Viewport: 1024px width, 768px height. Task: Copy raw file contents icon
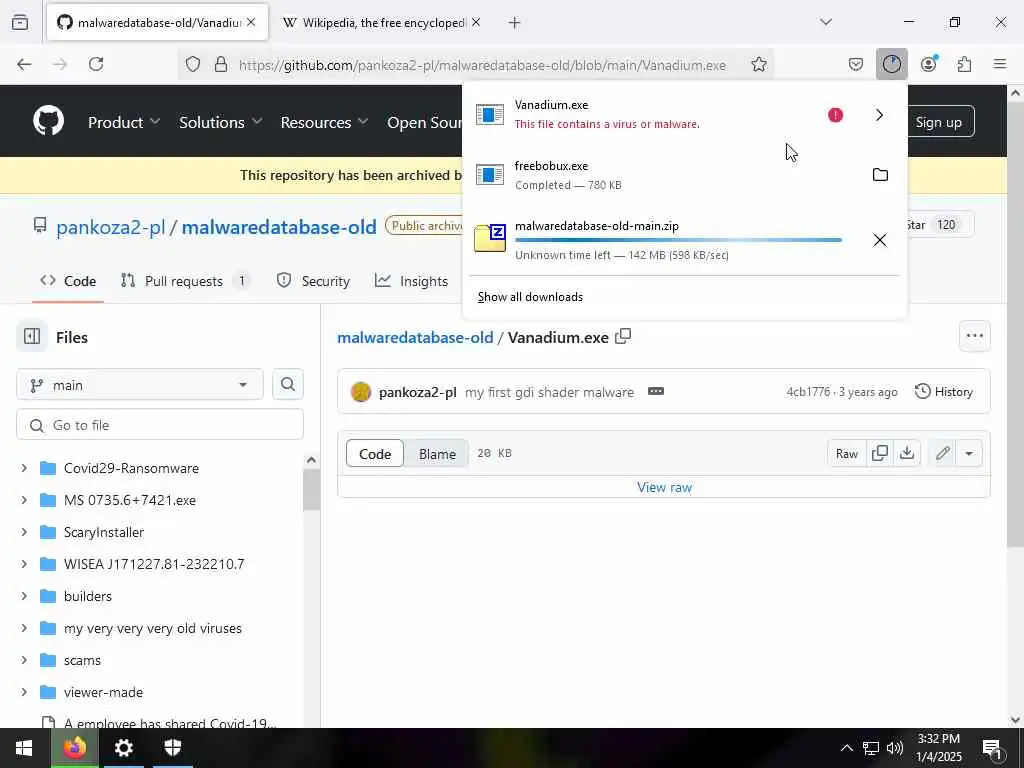880,453
